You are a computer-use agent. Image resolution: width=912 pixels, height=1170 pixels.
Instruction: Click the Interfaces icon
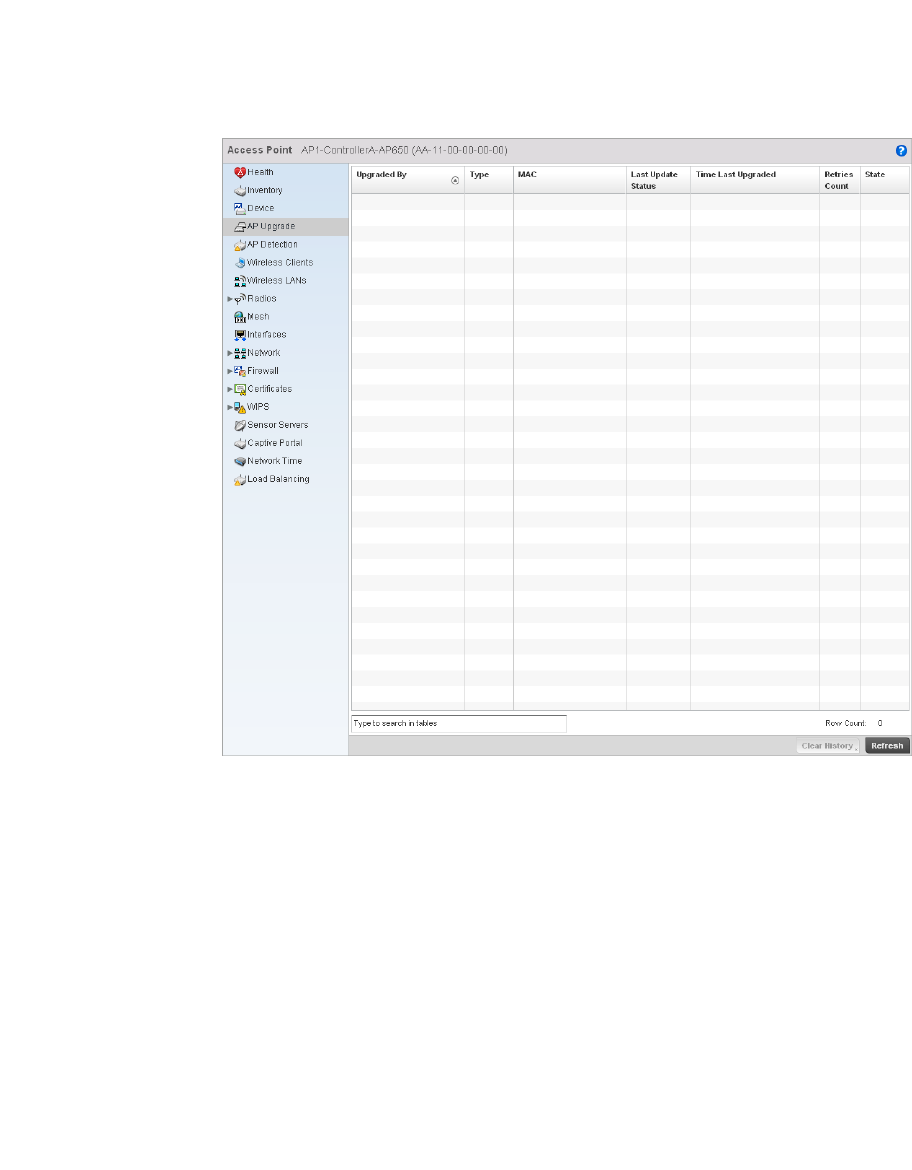[240, 335]
